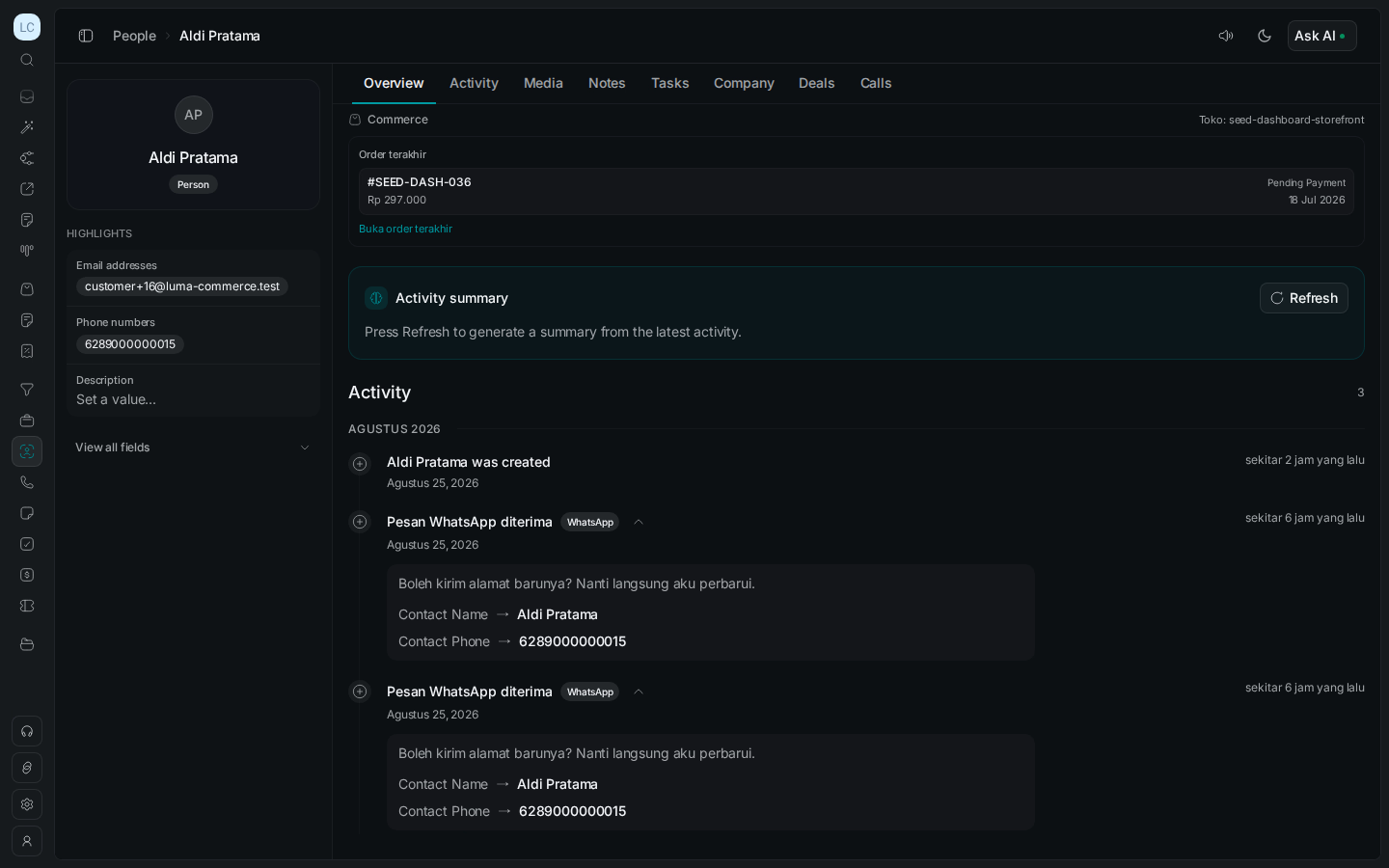Expand View all fields

(193, 448)
